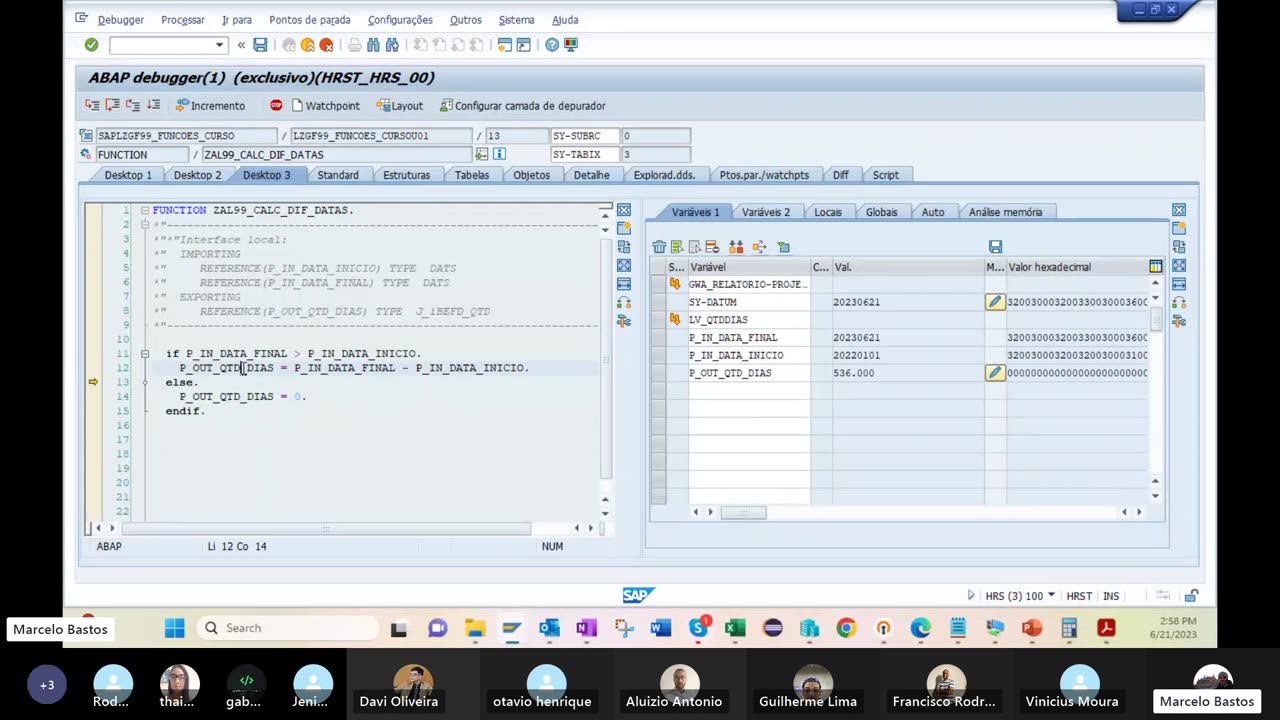This screenshot has width=1280, height=720.
Task: Click the Single Step debugger icon
Action: (92, 105)
